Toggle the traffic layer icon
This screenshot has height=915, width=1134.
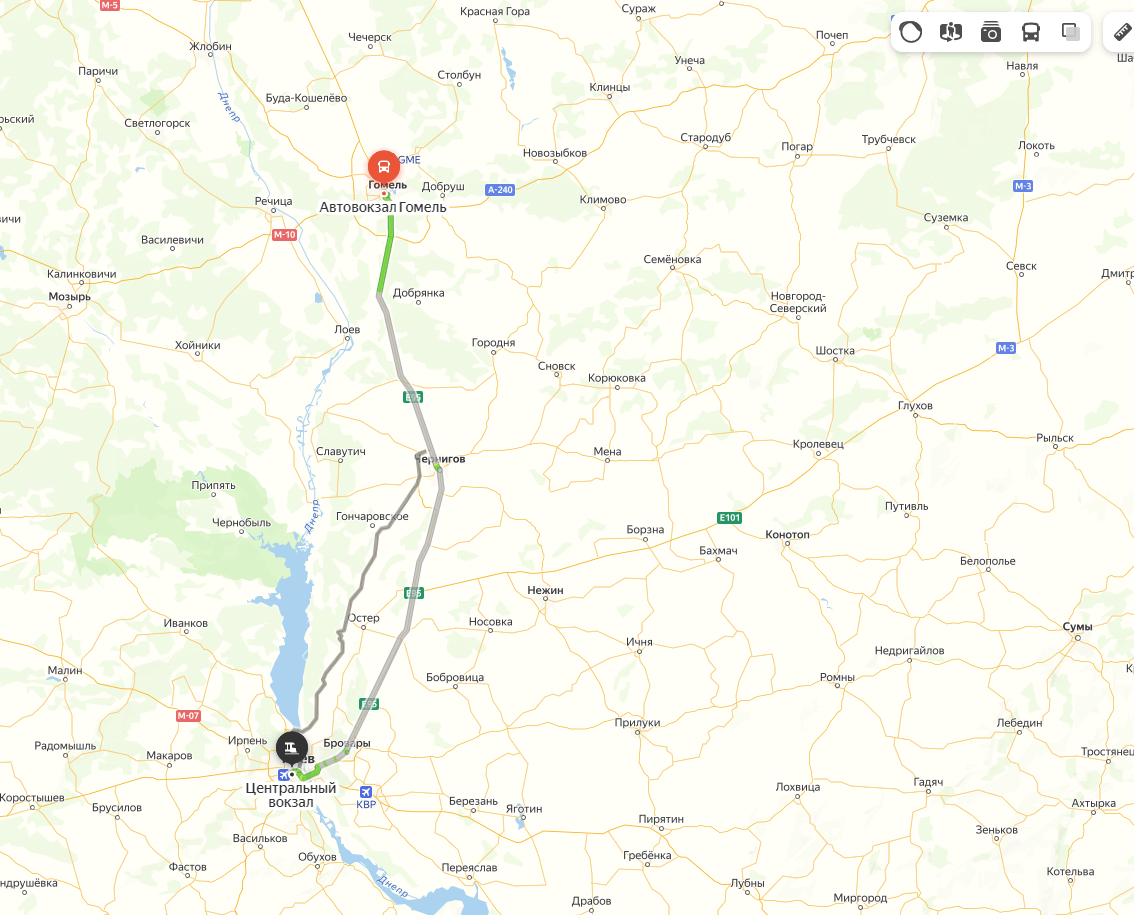point(911,32)
